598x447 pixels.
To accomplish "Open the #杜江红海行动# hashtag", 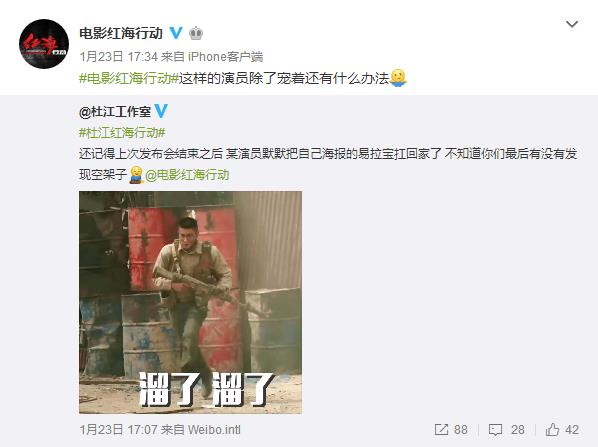I will pos(122,133).
